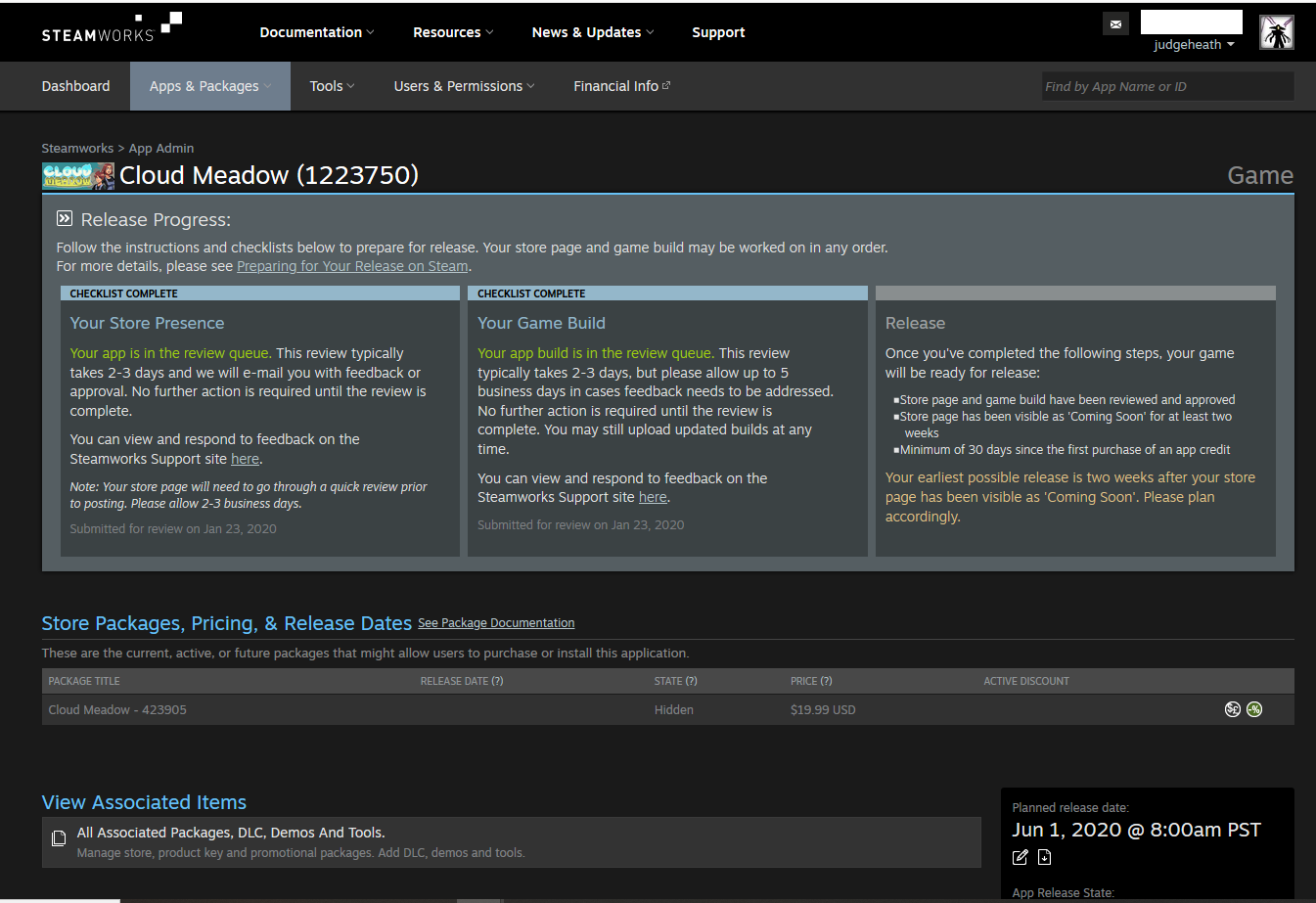
Task: Click the Package Title column header
Action: tap(84, 681)
